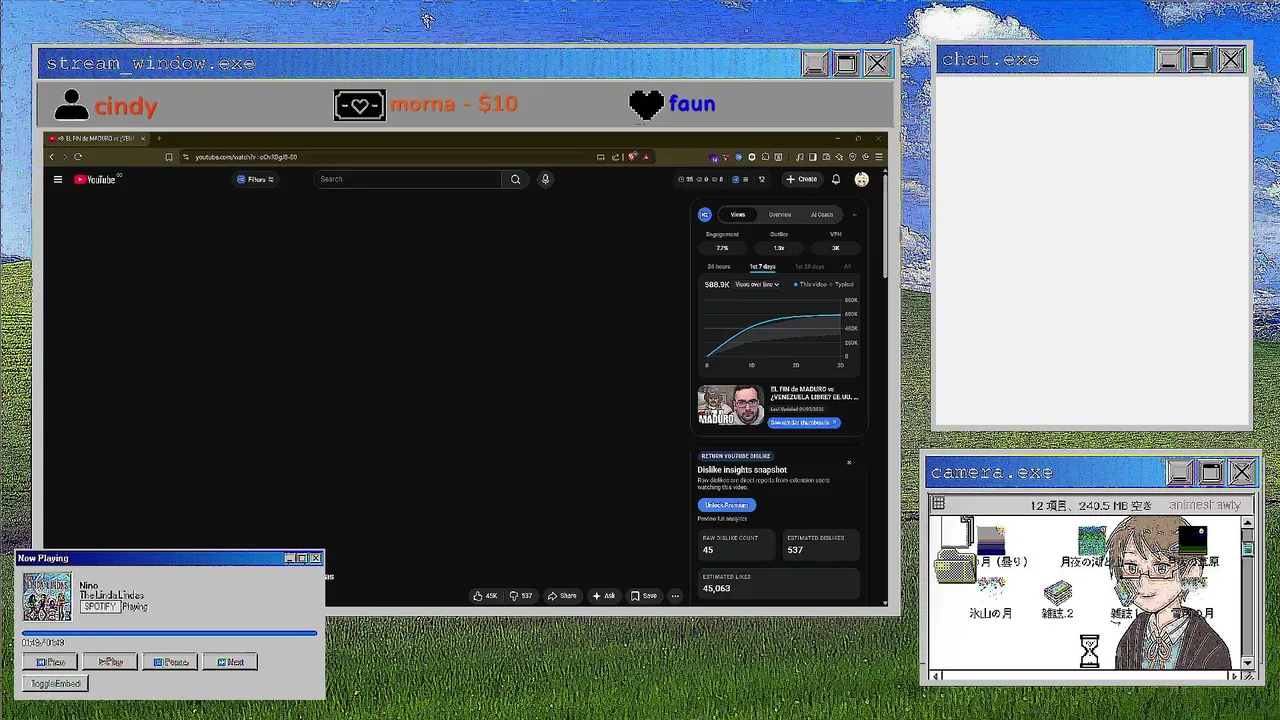Select the 1st 7 days range
This screenshot has height=720, width=1280.
pyautogui.click(x=763, y=266)
